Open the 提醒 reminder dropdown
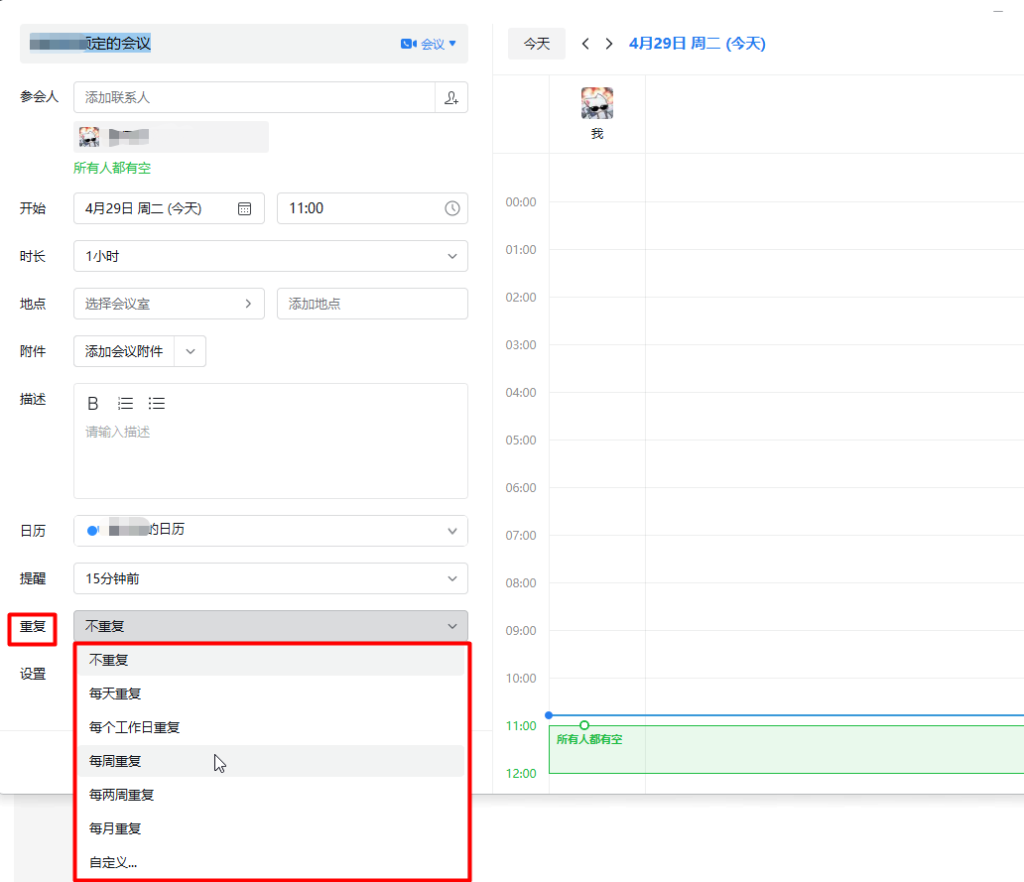This screenshot has width=1024, height=882. click(x=270, y=578)
